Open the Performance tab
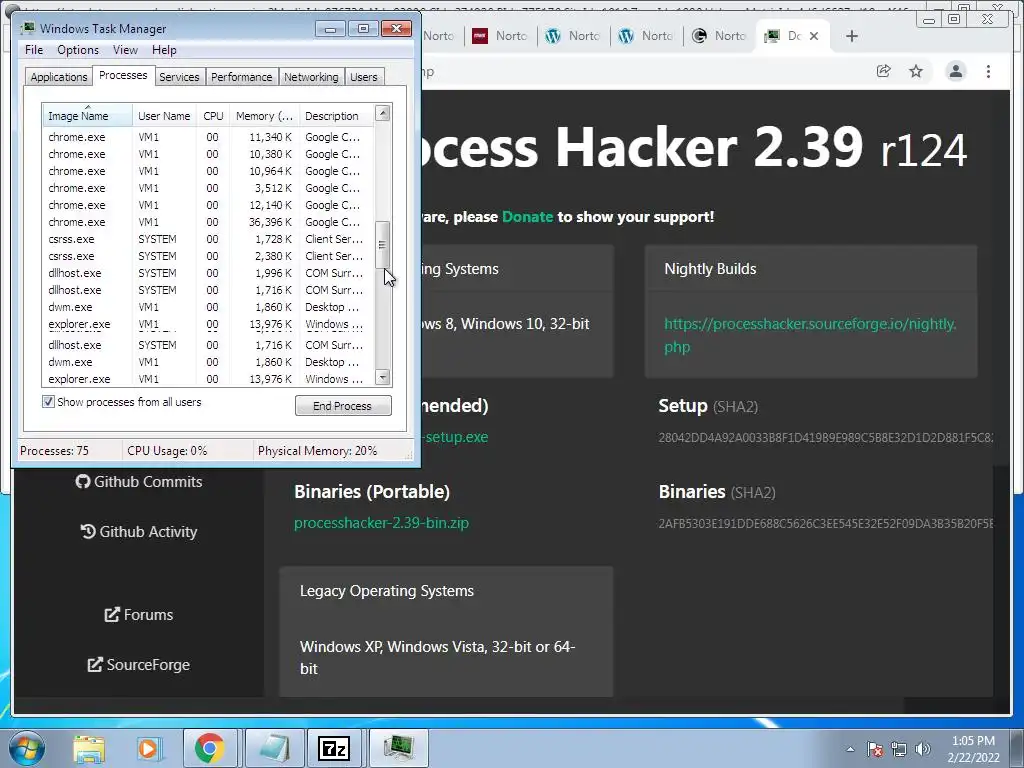Screen dimensions: 1024x768 [x=242, y=77]
